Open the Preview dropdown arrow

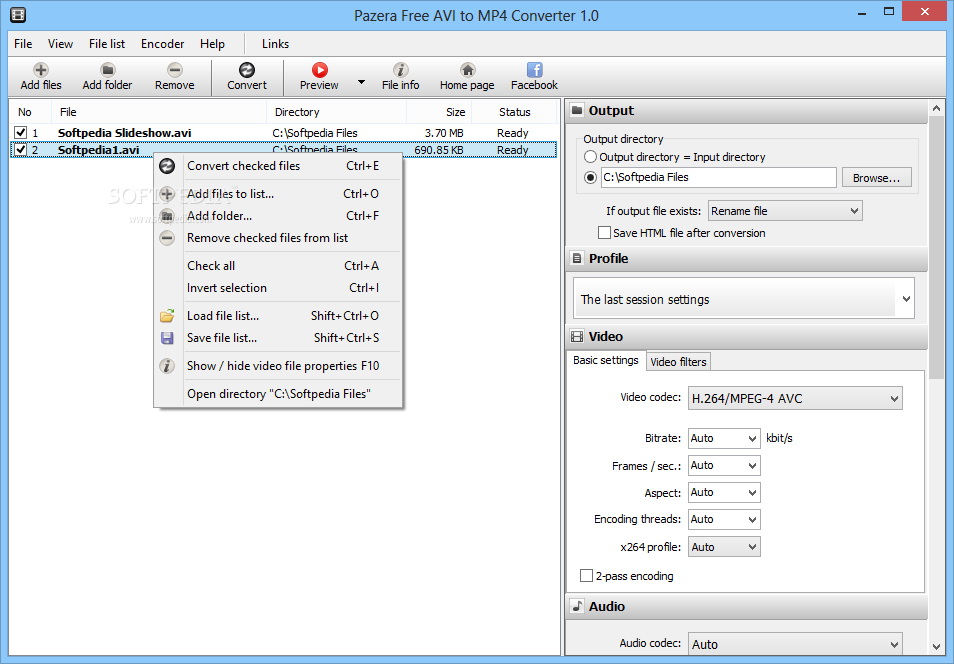point(361,82)
